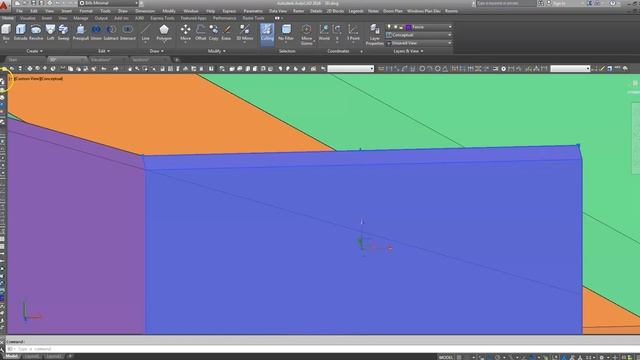Switch to the Output ribbon tab

click(101, 18)
